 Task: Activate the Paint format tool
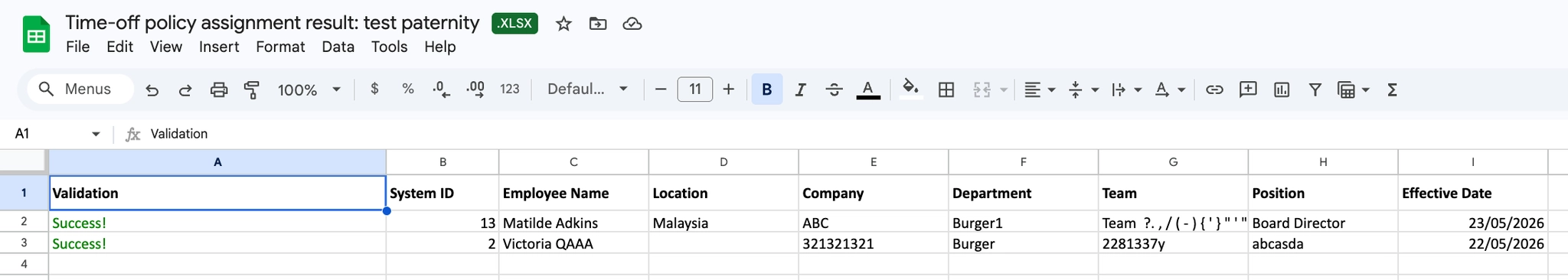pos(252,90)
